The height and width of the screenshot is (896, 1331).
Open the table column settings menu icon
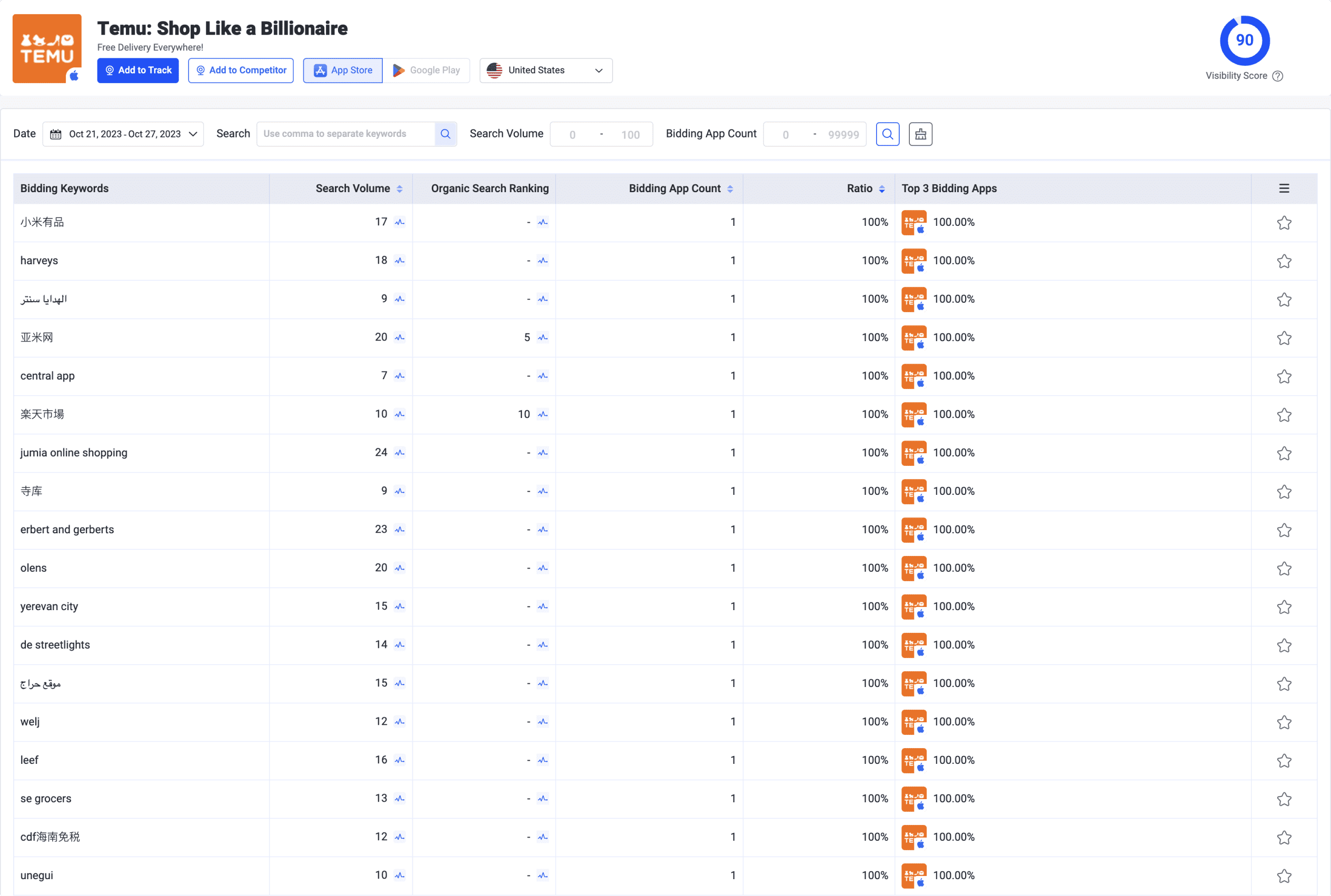[1284, 188]
